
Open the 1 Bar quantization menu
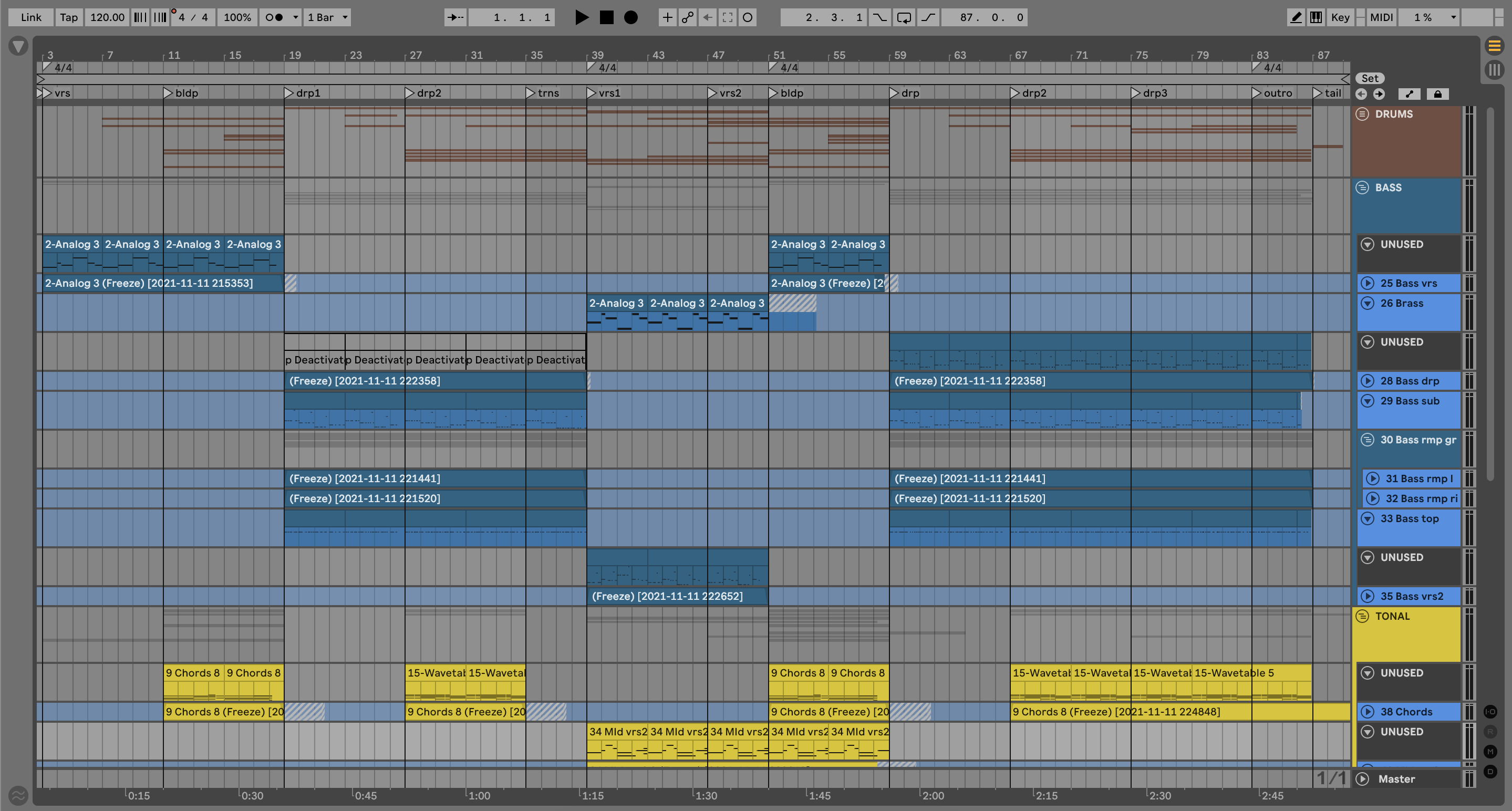pyautogui.click(x=327, y=18)
